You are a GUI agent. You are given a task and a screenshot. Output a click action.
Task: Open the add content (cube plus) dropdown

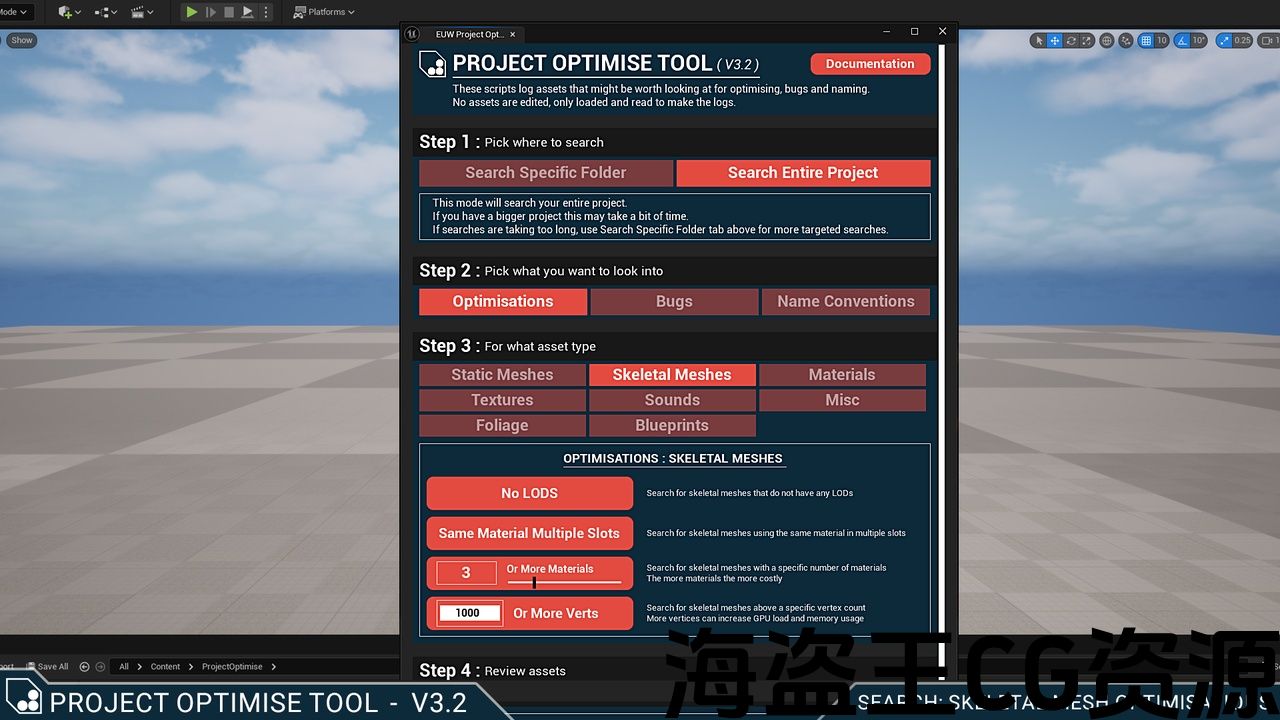69,12
